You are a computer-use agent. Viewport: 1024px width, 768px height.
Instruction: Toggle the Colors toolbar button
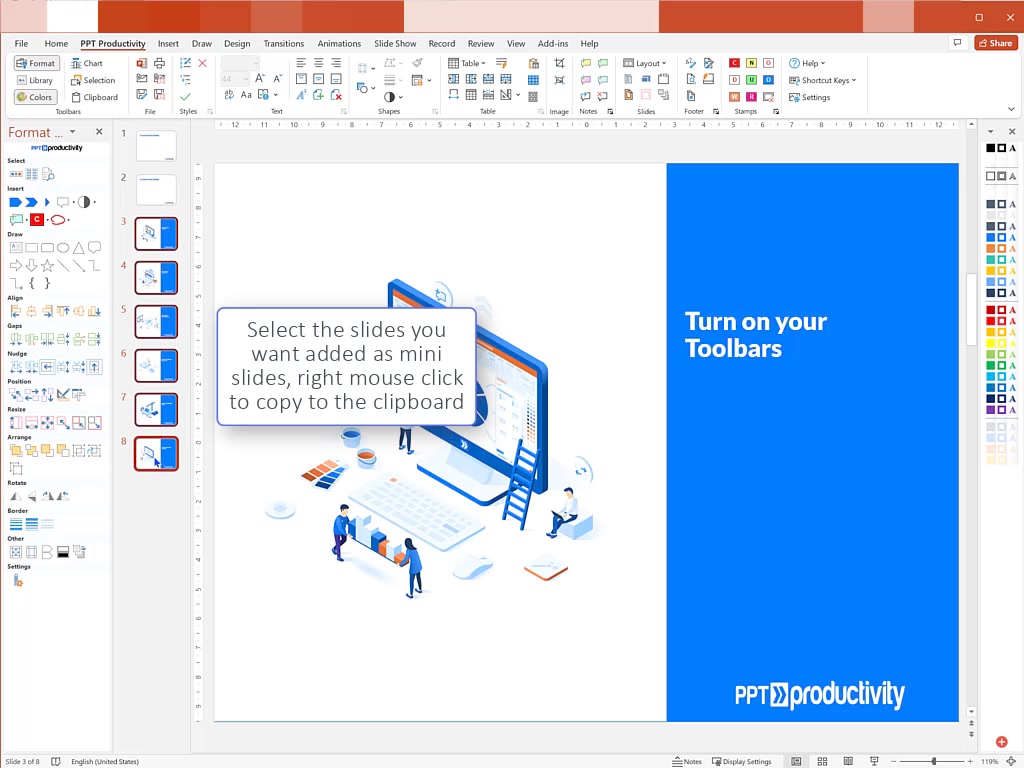(x=35, y=97)
